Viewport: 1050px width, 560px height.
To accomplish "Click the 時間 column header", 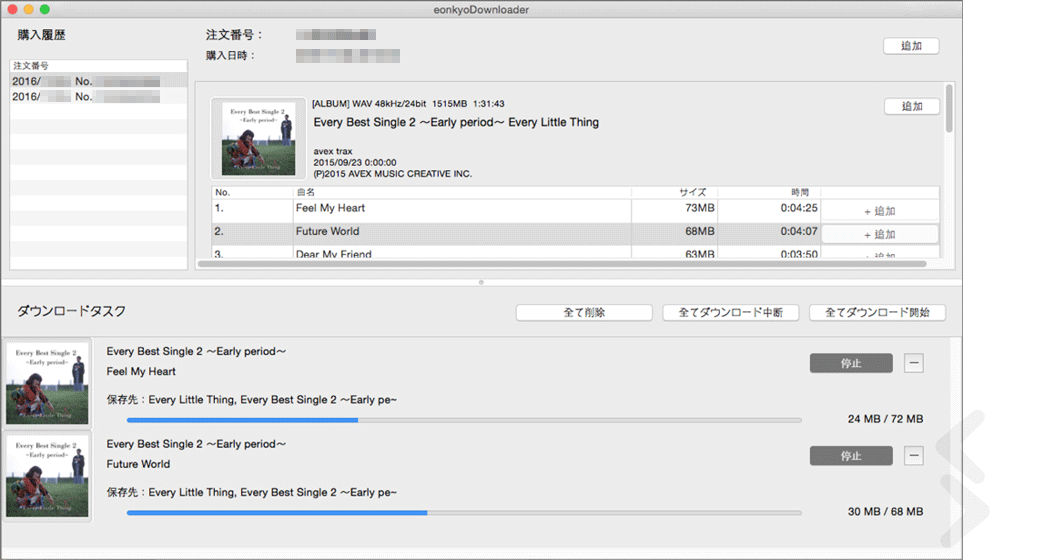I will coord(769,192).
